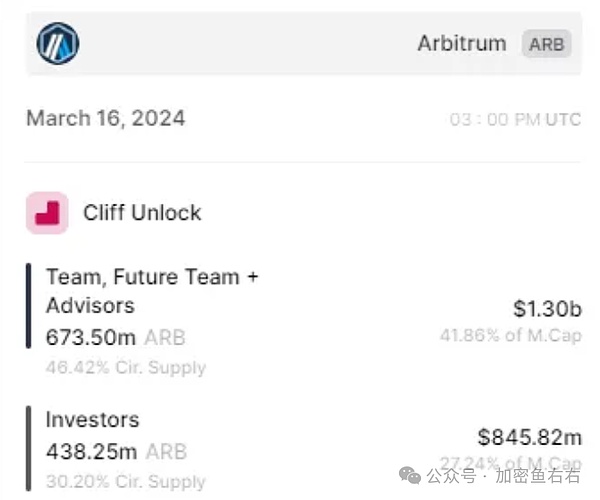Select the March 16, 2024 date
The width and height of the screenshot is (600, 500).
(x=105, y=118)
